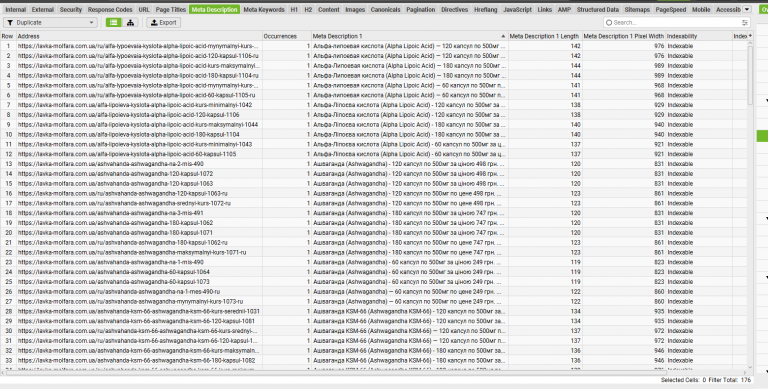The width and height of the screenshot is (768, 389).
Task: Open the External tab
Action: (x=43, y=9)
